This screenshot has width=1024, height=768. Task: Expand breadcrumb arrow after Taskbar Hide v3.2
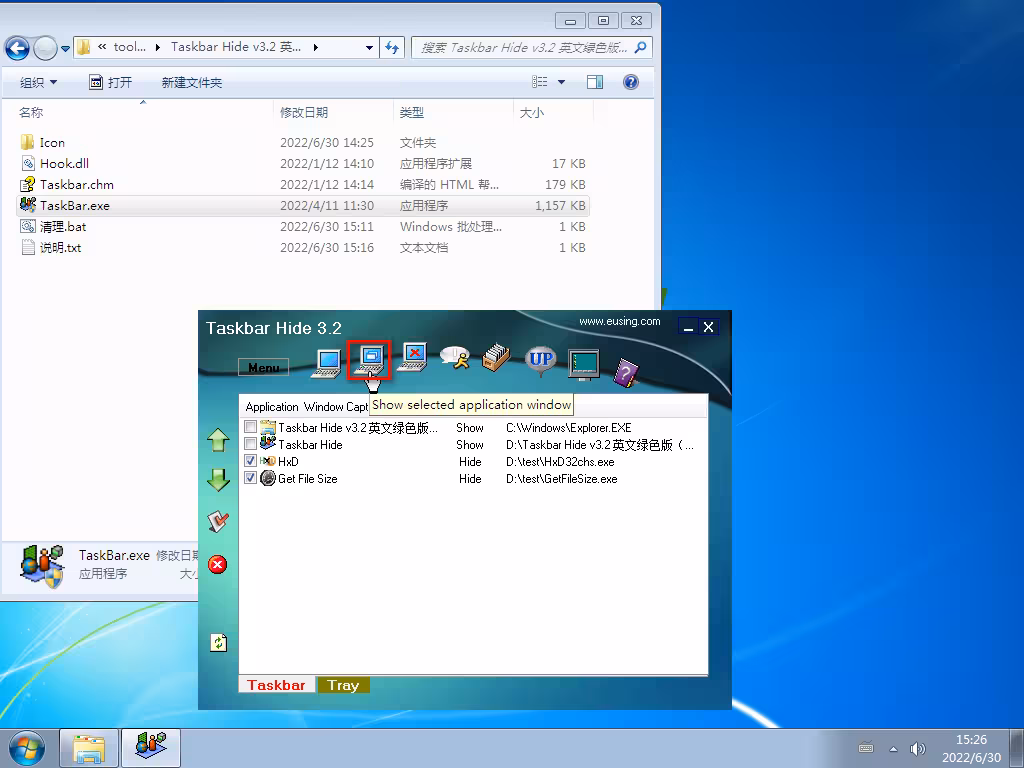pos(316,47)
